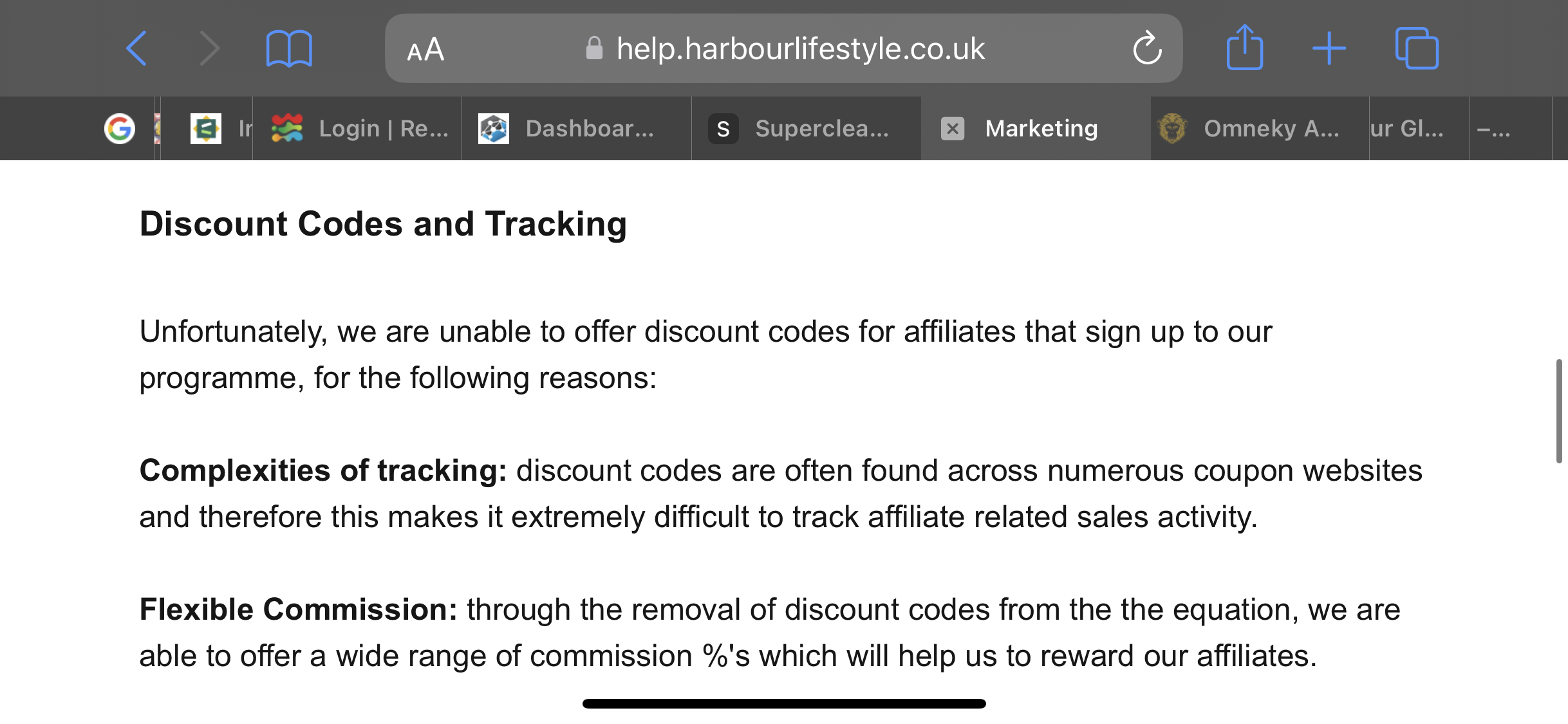
Task: Click the lock icon beside the URL
Action: 594,48
